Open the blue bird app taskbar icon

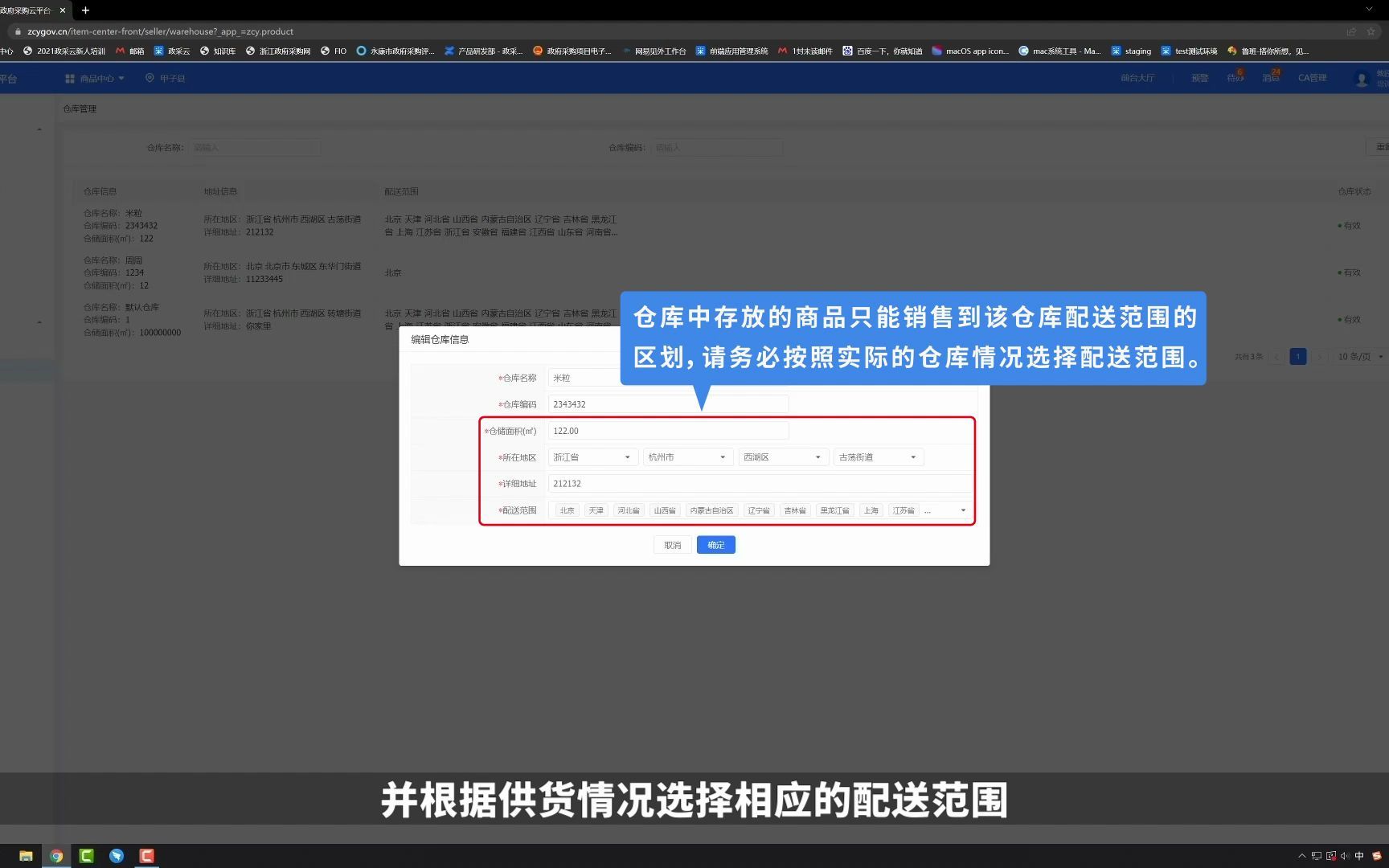[117, 856]
